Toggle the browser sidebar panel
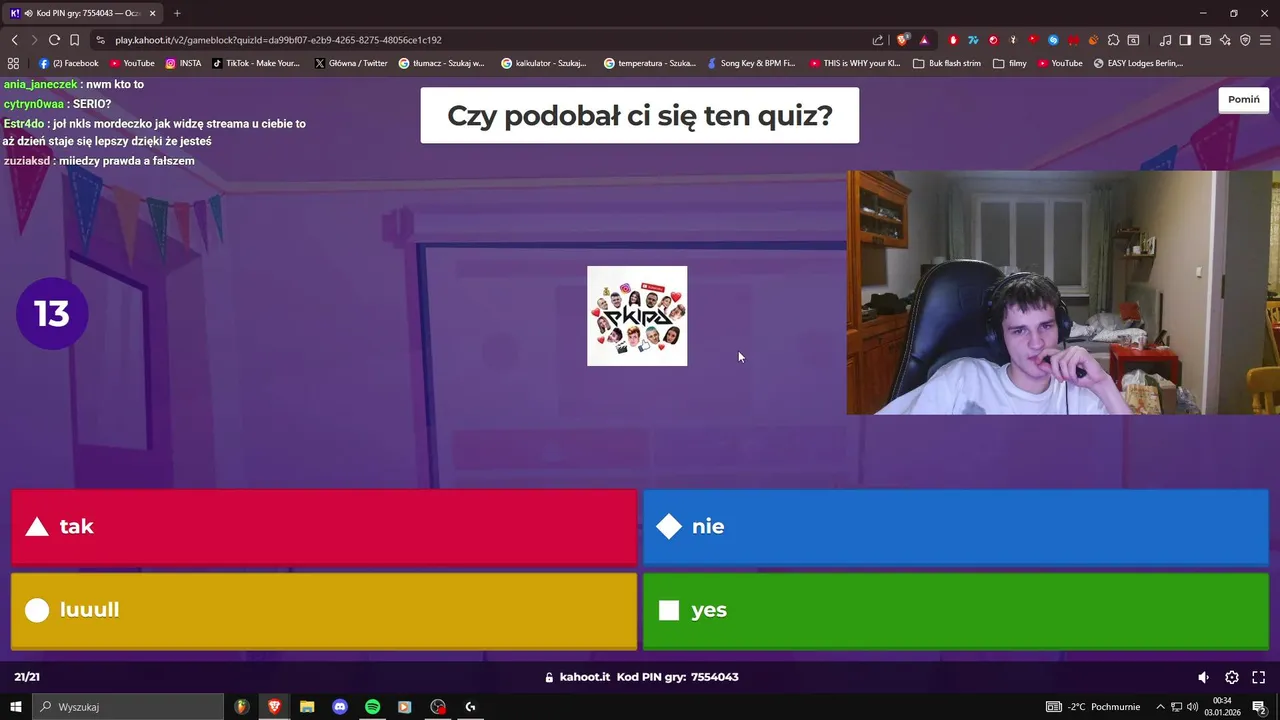This screenshot has width=1280, height=720. (1185, 40)
